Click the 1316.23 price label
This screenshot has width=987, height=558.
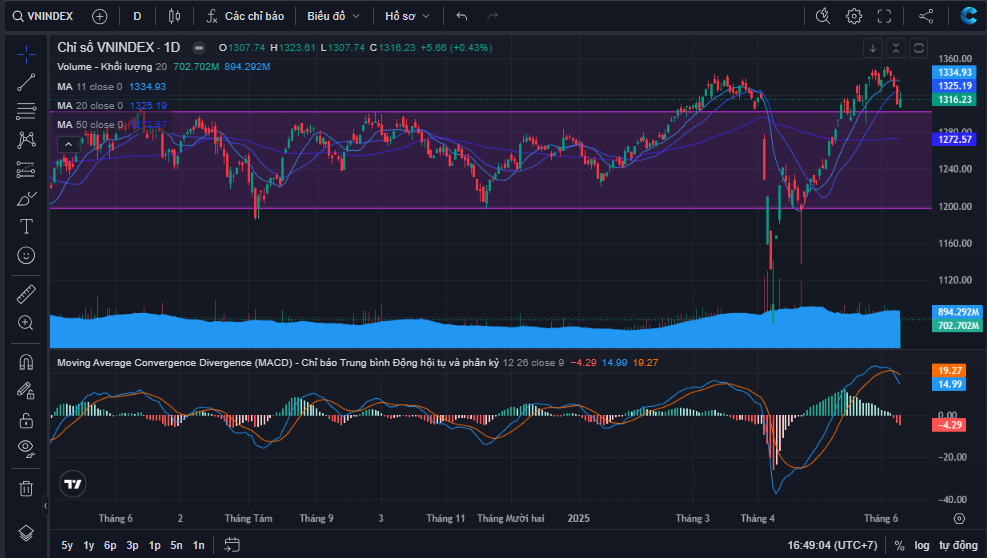click(x=955, y=100)
